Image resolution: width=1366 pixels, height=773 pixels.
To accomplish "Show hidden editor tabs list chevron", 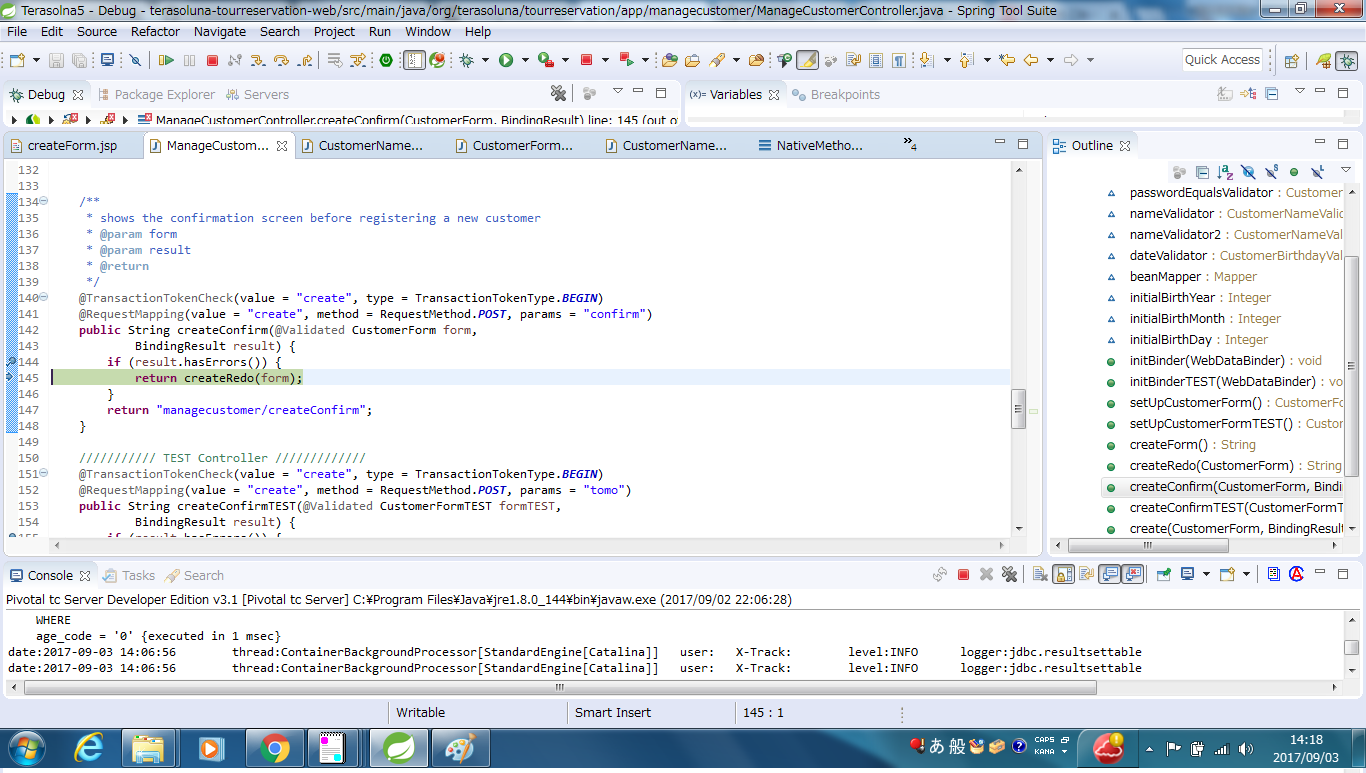I will click(x=909, y=144).
